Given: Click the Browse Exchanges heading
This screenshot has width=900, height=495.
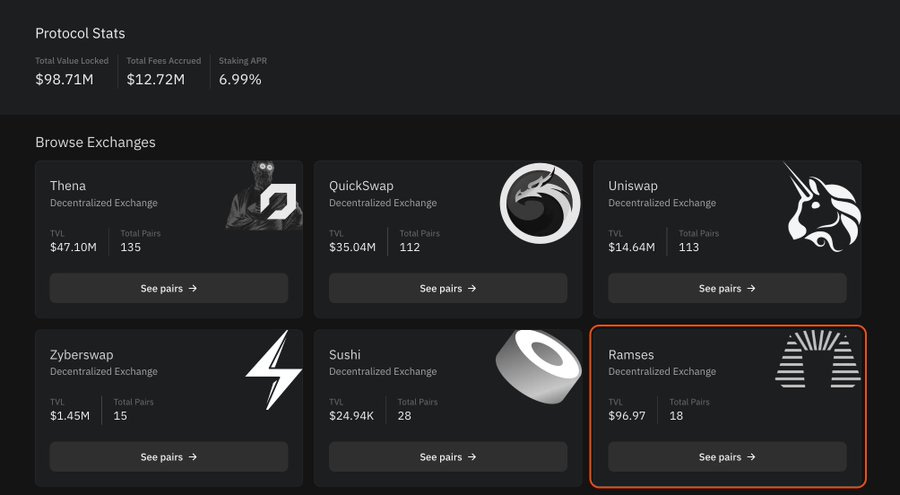Looking at the screenshot, I should click(x=95, y=142).
